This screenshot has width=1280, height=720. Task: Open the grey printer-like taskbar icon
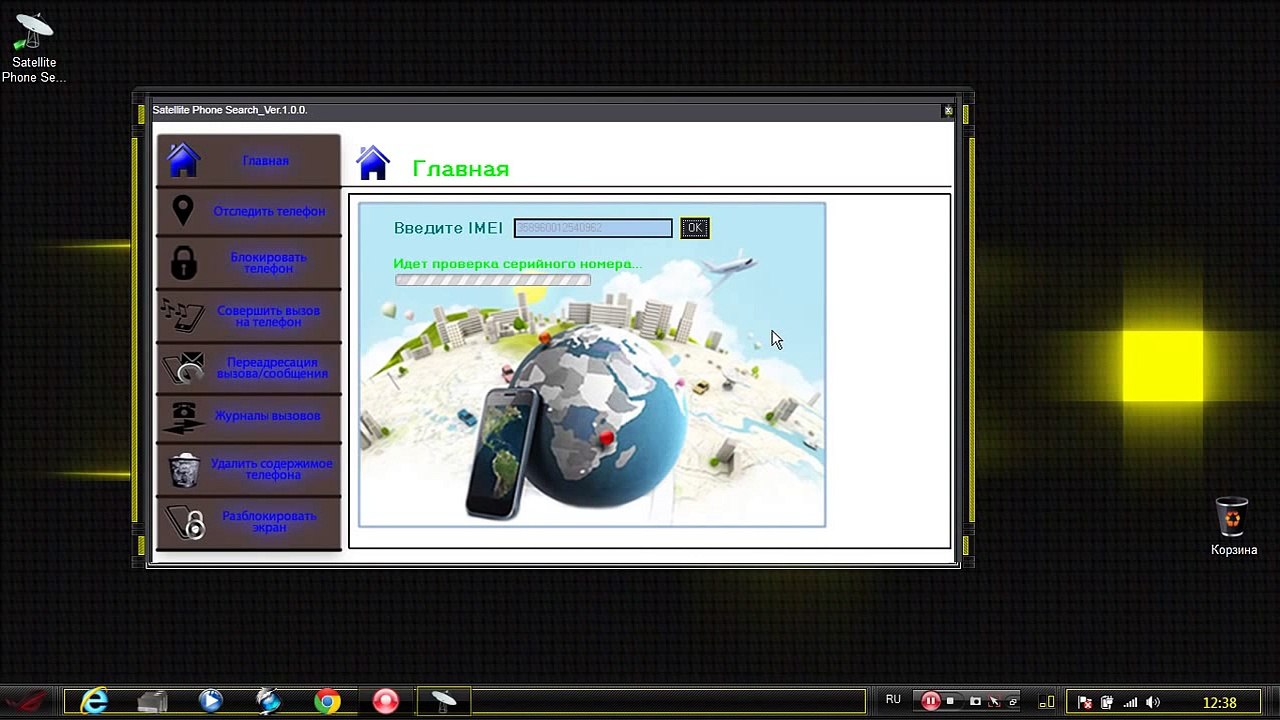[152, 701]
